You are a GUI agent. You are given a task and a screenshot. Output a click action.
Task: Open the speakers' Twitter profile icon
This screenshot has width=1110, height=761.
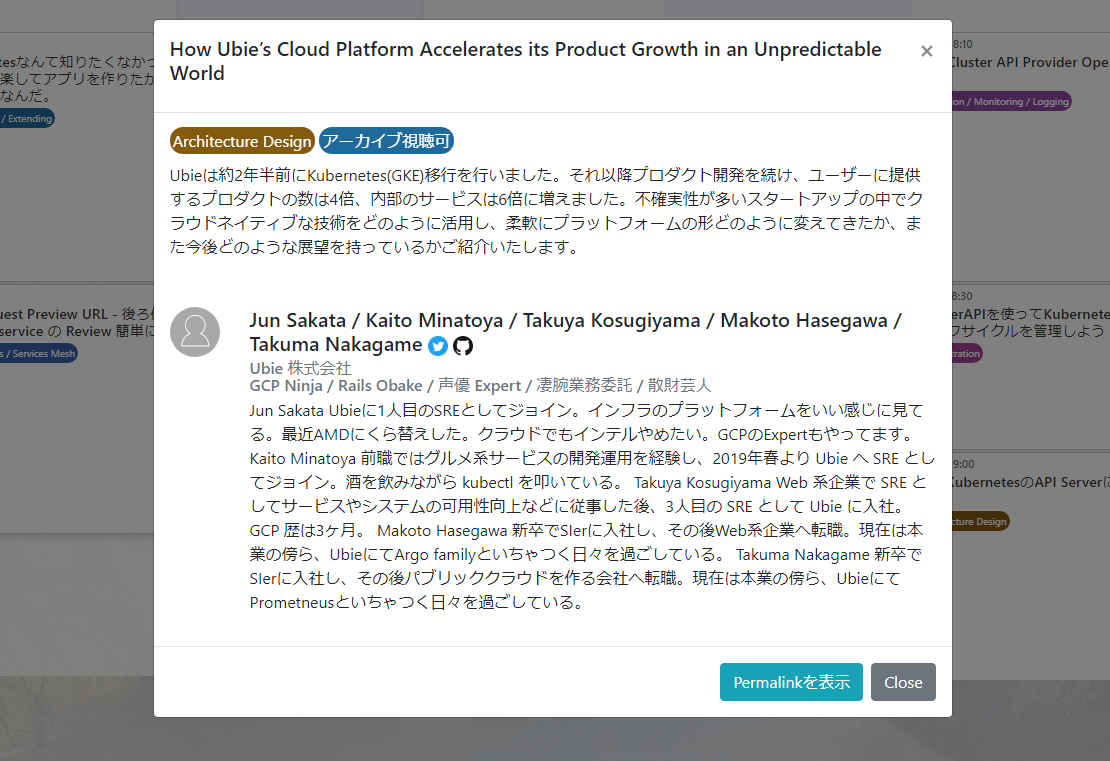[x=437, y=346]
